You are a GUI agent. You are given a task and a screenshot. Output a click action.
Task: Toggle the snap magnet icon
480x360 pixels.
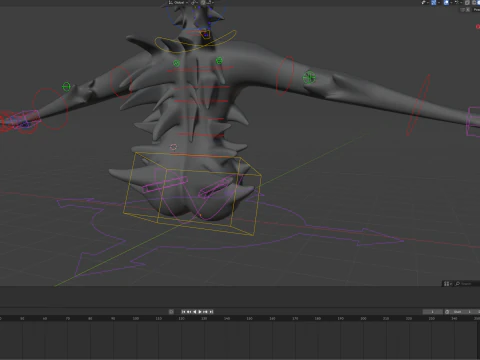point(203,2)
